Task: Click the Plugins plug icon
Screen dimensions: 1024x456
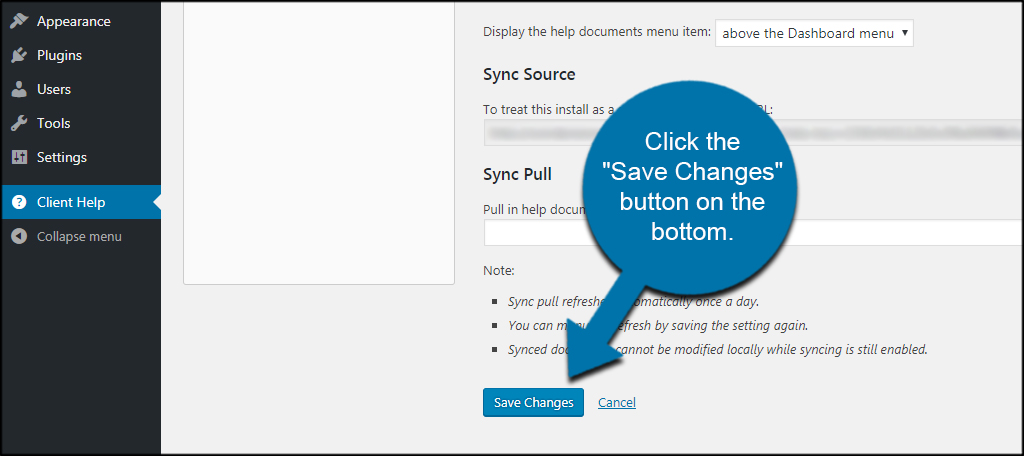Action: point(19,55)
